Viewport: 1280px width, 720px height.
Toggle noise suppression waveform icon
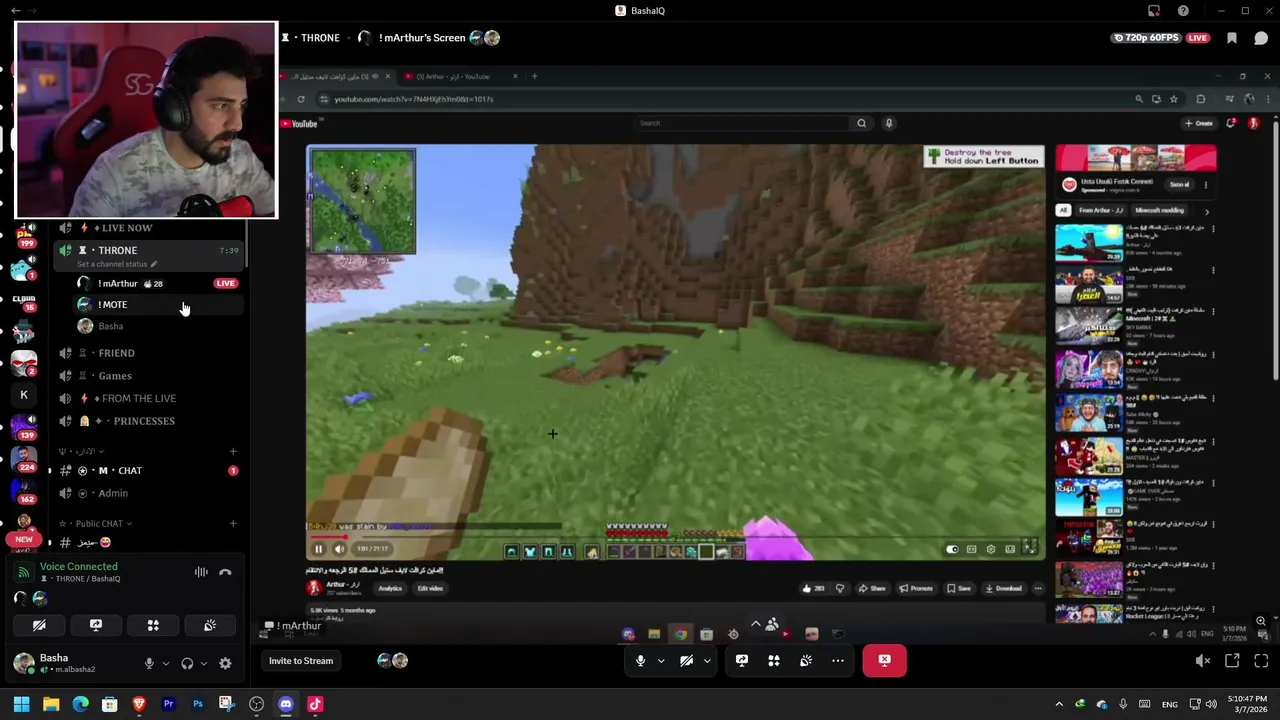(x=201, y=572)
